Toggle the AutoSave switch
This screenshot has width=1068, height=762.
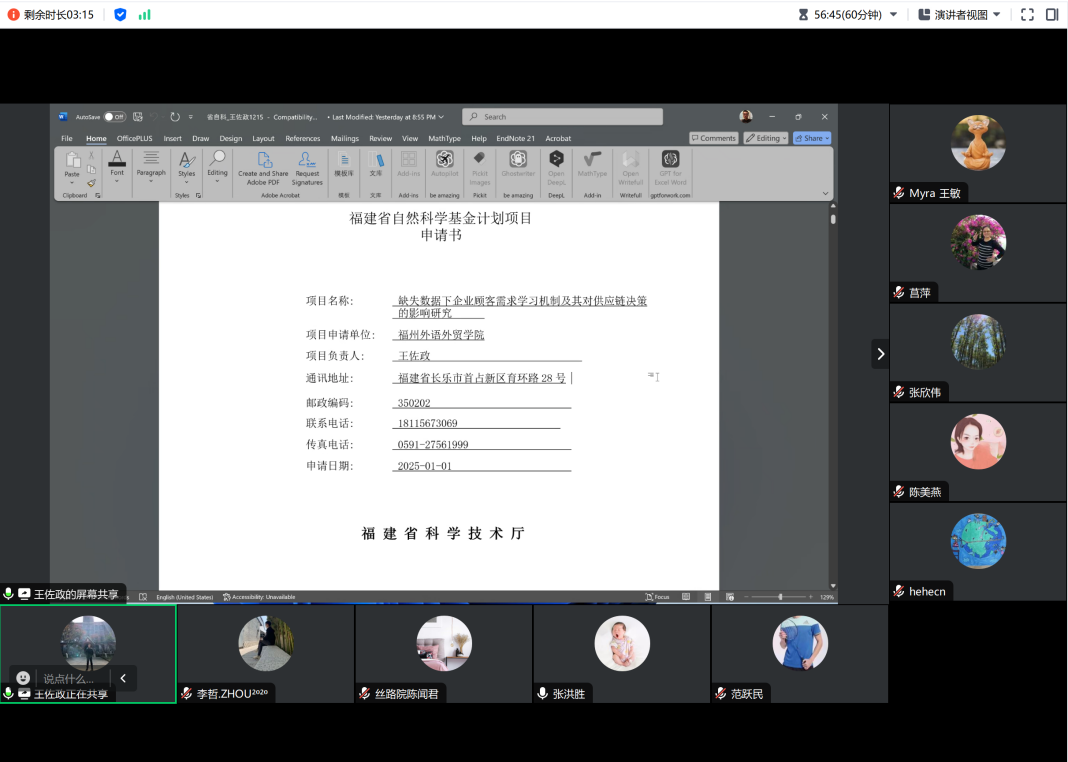coord(114,117)
